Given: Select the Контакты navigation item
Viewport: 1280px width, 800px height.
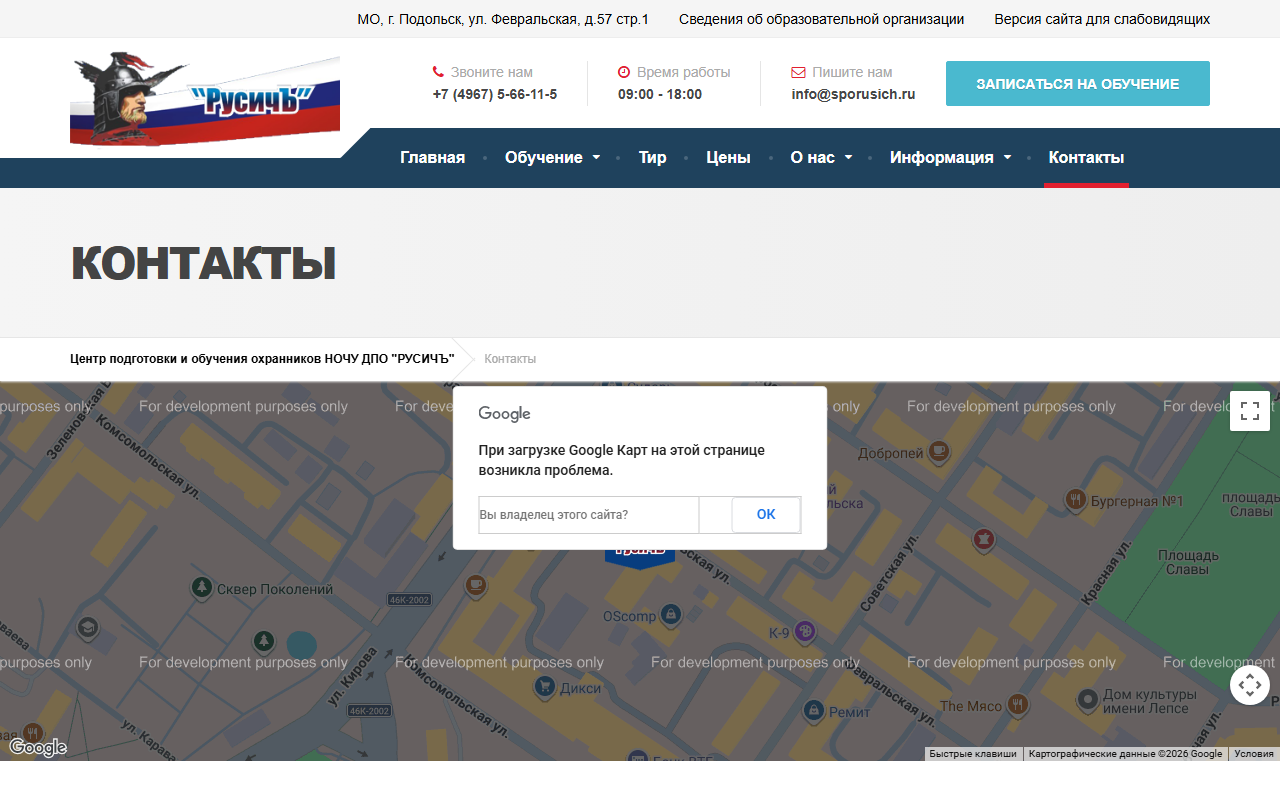Looking at the screenshot, I should pos(1086,157).
